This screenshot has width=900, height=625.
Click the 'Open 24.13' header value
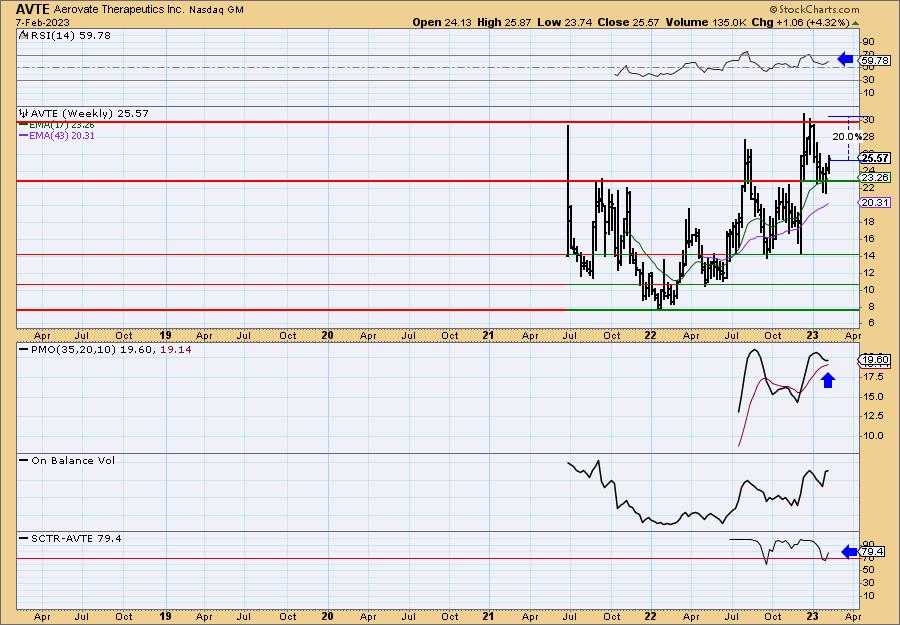[x=440, y=22]
